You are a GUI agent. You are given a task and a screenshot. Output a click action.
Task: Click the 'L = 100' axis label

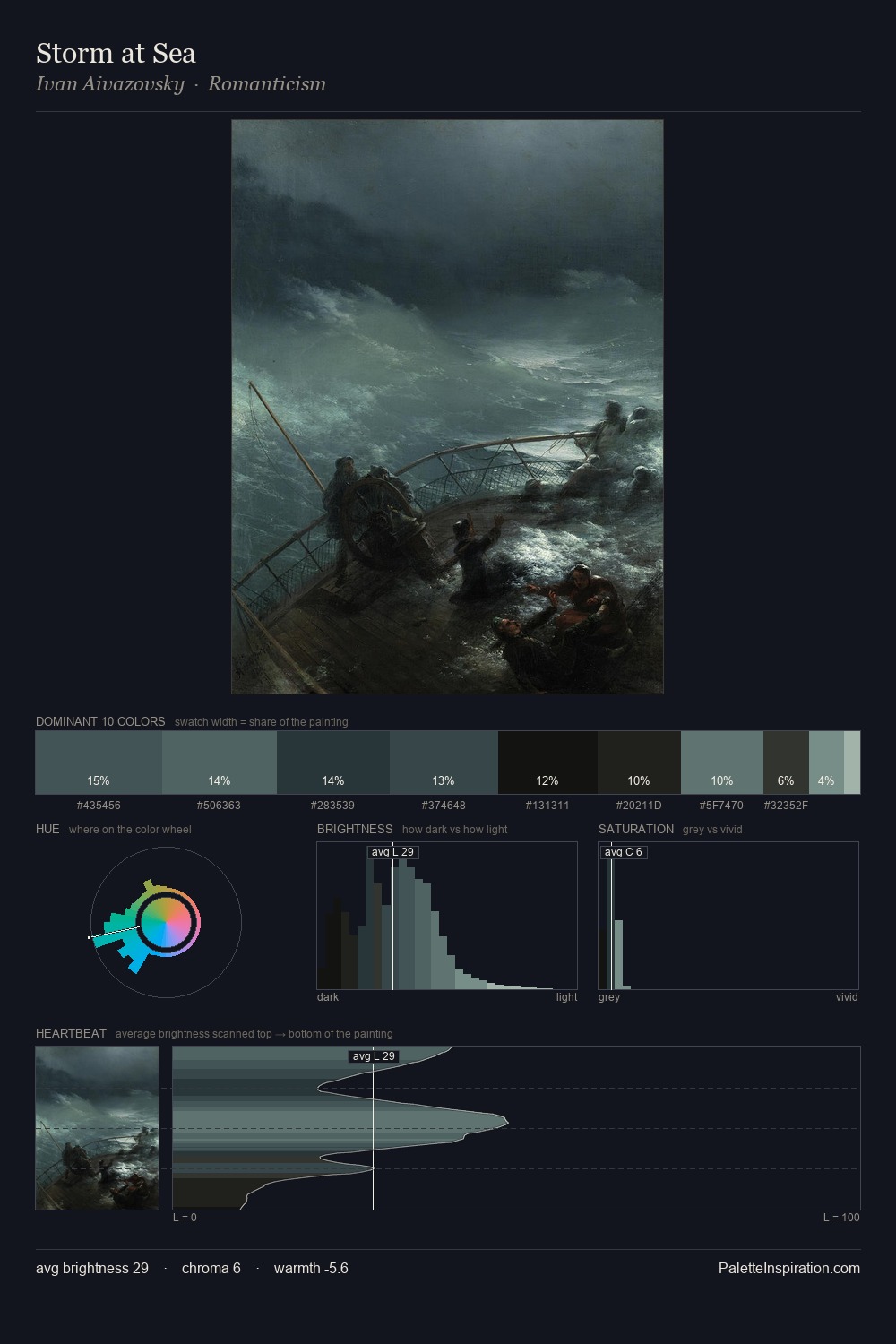(x=841, y=1218)
